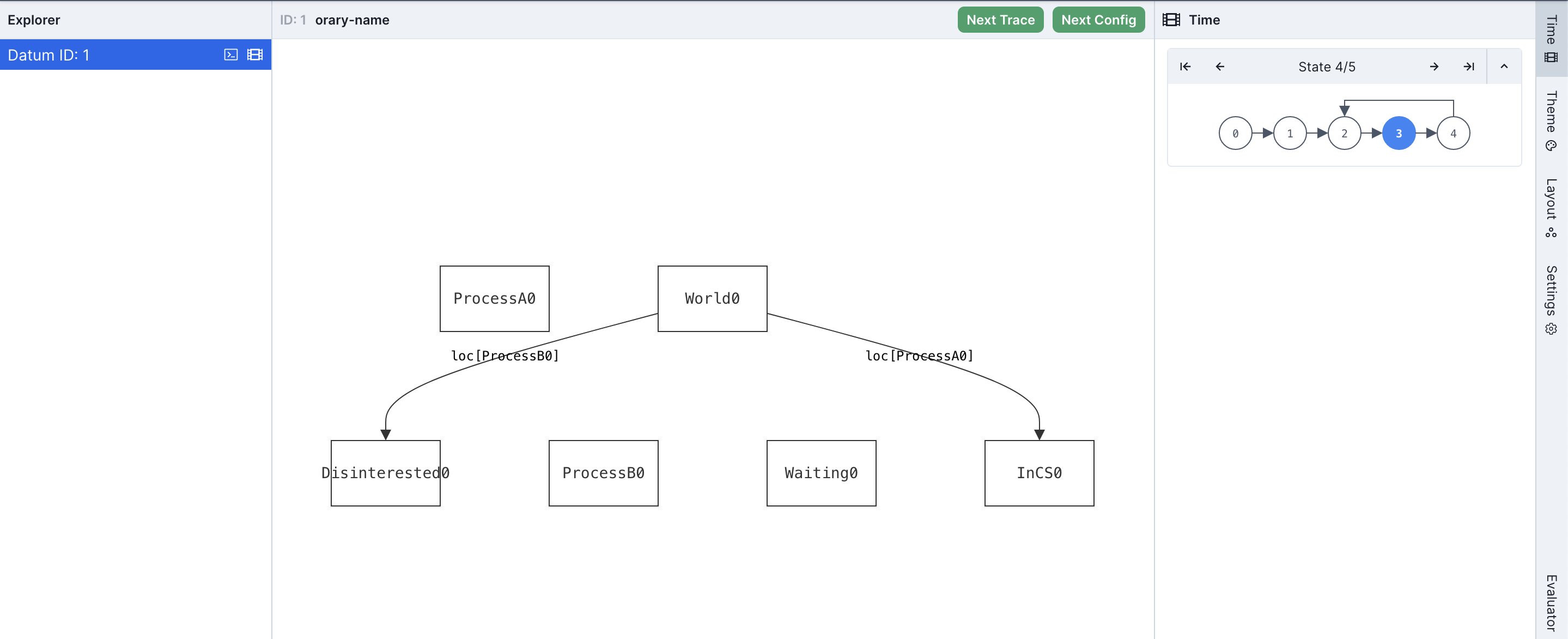Click the World0 graph node
Screen dimensions: 1568x639
coord(712,298)
